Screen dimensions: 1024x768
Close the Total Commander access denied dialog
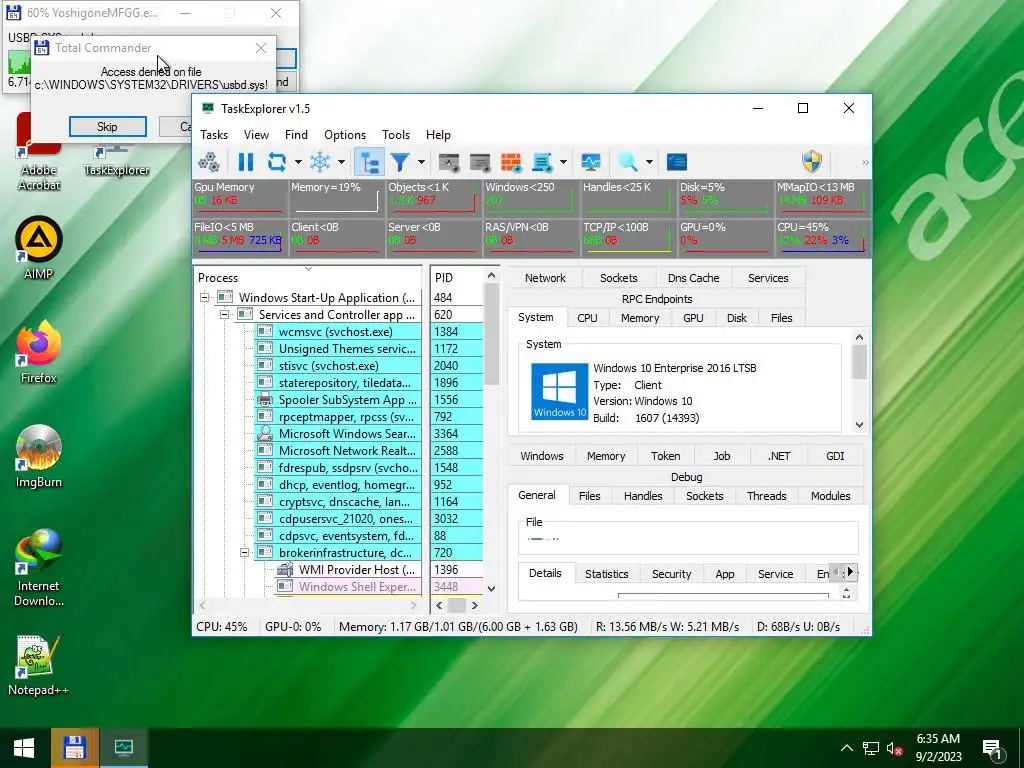pyautogui.click(x=261, y=48)
